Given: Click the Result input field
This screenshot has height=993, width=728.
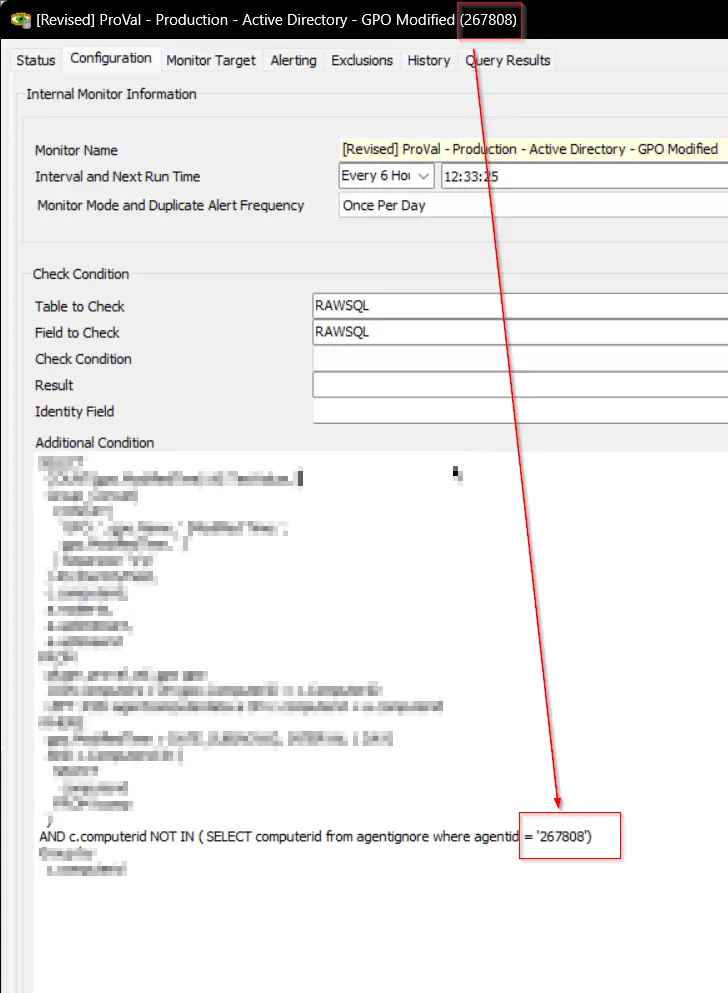Looking at the screenshot, I should tap(520, 385).
